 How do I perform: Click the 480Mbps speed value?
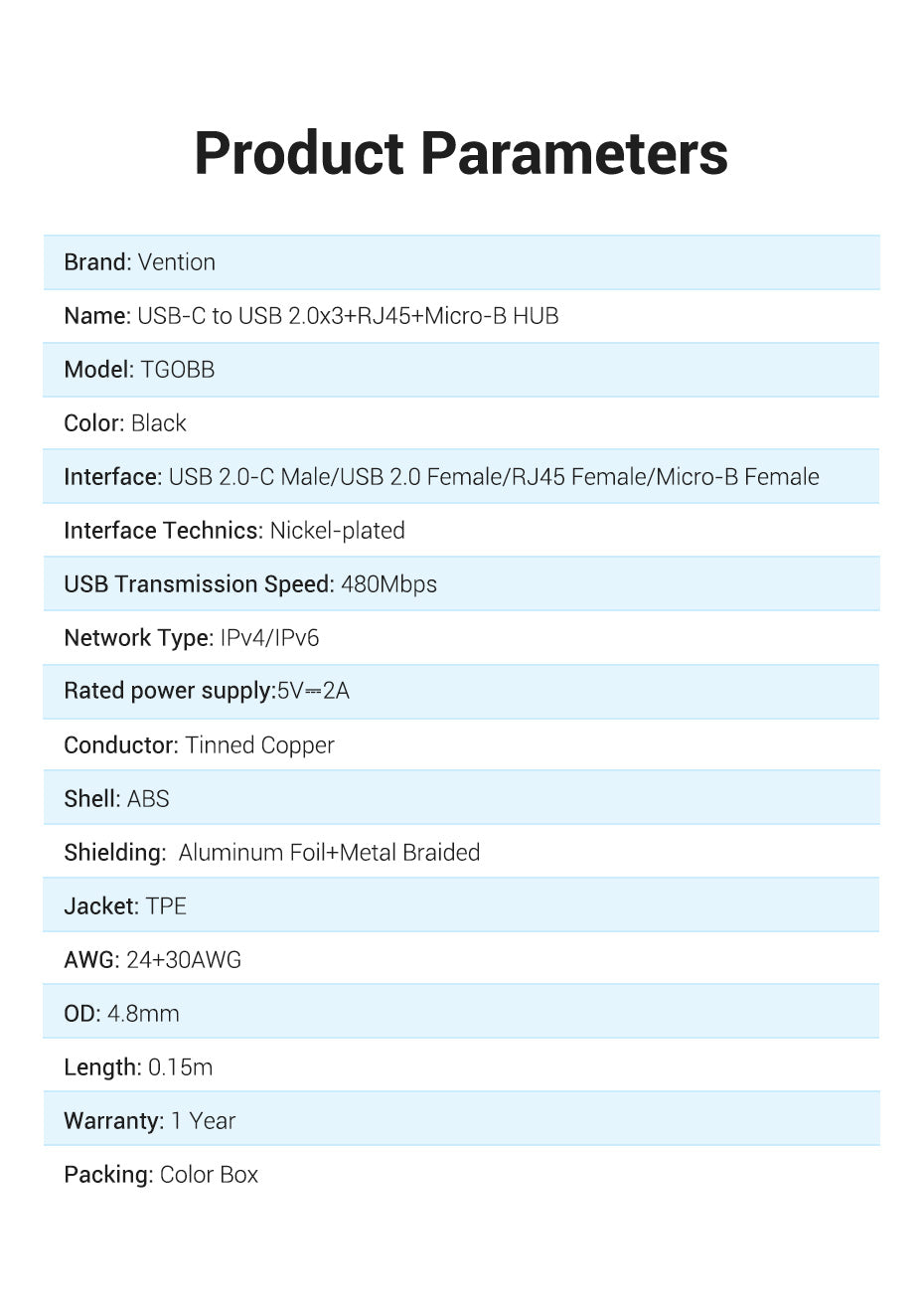[388, 584]
